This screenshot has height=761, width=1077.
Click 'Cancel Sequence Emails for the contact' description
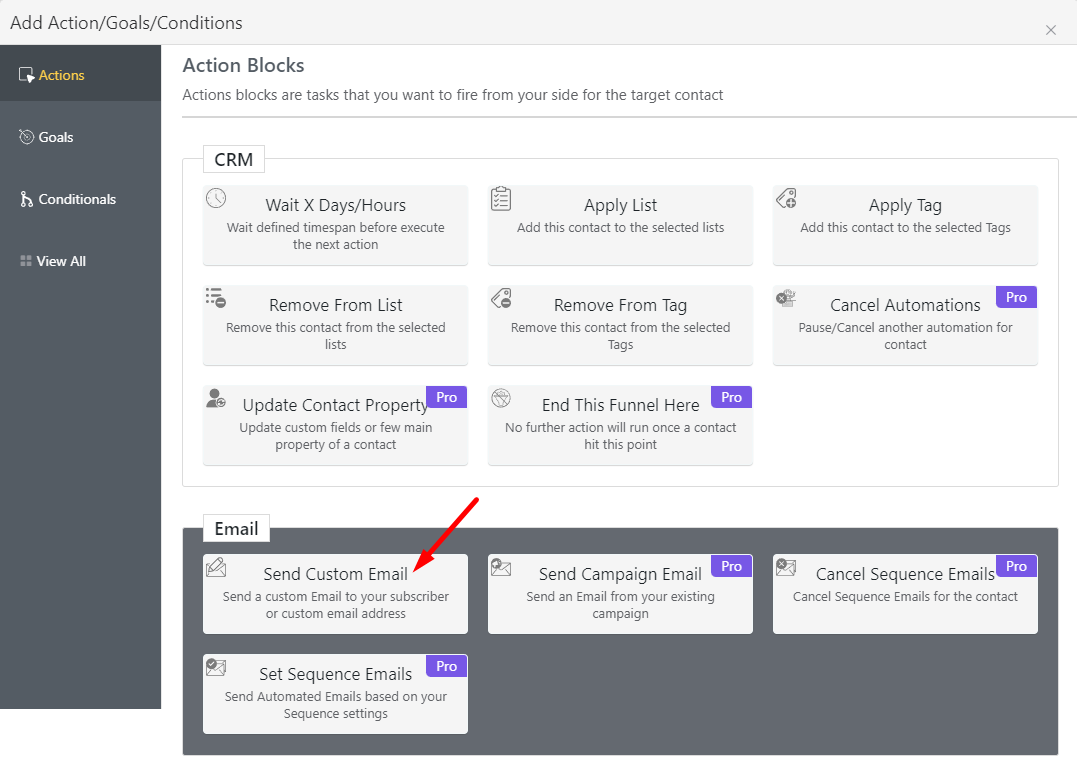[x=905, y=596]
